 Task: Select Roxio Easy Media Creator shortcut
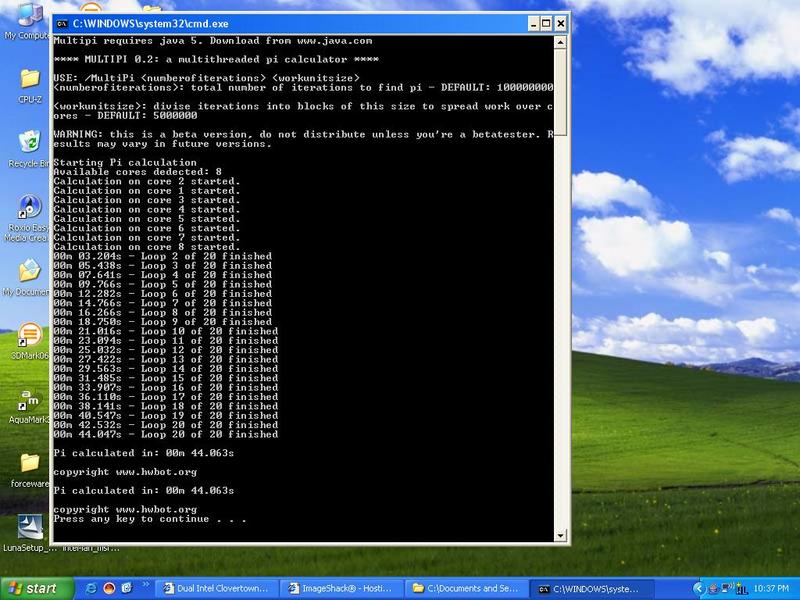coord(28,217)
